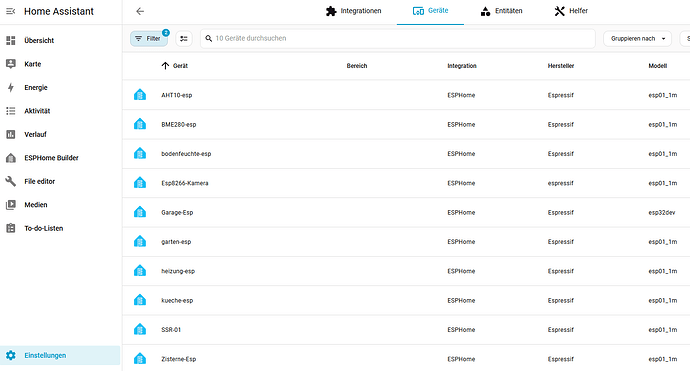Open the Gruppieren nach dropdown
Viewport: 690px width, 371px height.
[x=637, y=39]
